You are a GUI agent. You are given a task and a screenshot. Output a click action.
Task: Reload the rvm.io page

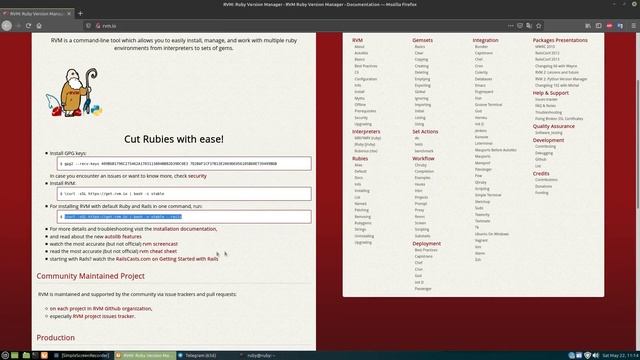pyautogui.click(x=28, y=26)
